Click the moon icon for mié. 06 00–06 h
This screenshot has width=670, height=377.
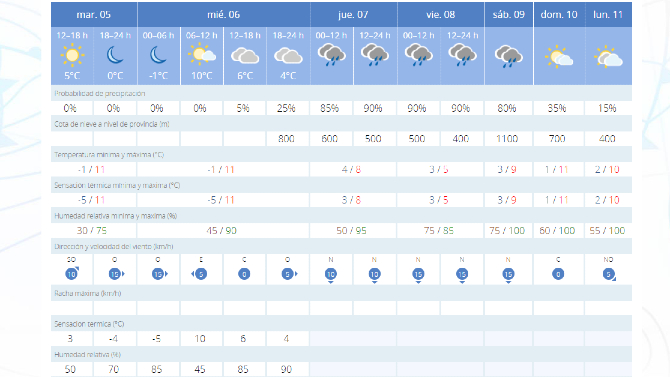[159, 55]
